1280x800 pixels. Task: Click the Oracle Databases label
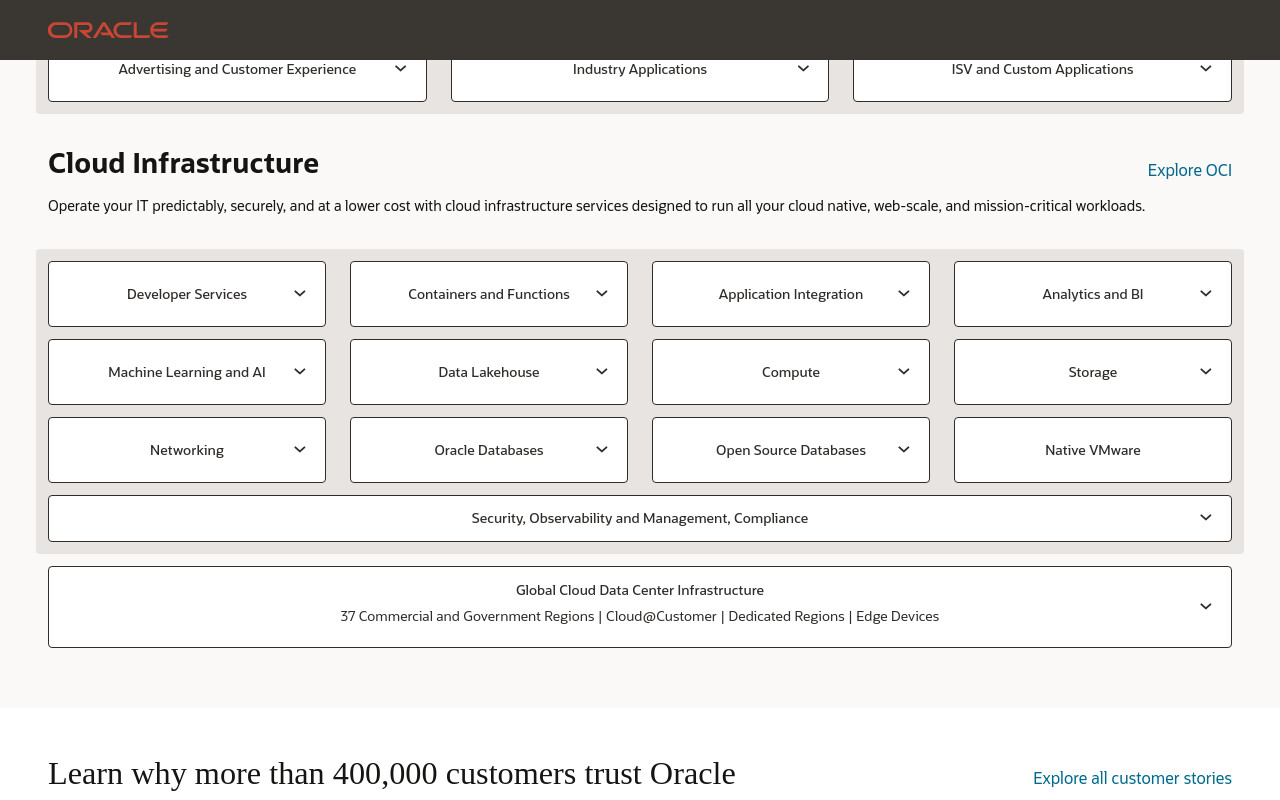coord(489,450)
